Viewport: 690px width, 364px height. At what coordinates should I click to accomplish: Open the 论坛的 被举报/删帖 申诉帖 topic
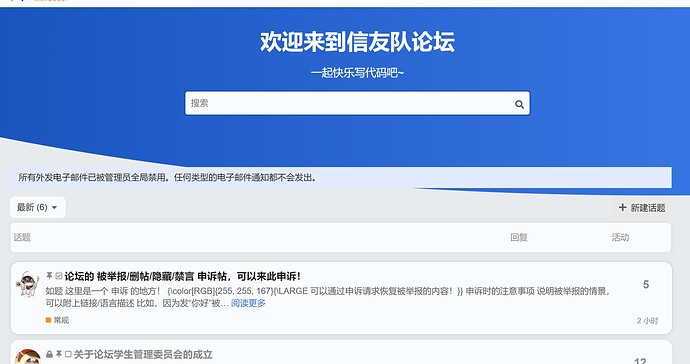pyautogui.click(x=183, y=276)
